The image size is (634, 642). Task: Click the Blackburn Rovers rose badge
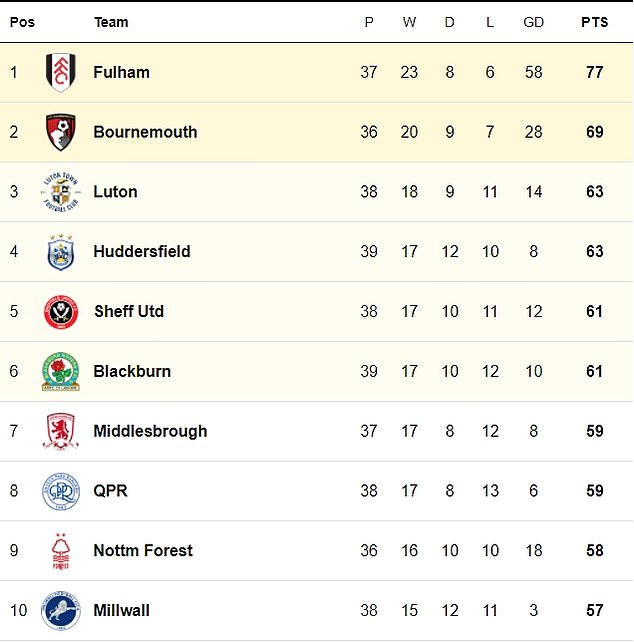(61, 372)
